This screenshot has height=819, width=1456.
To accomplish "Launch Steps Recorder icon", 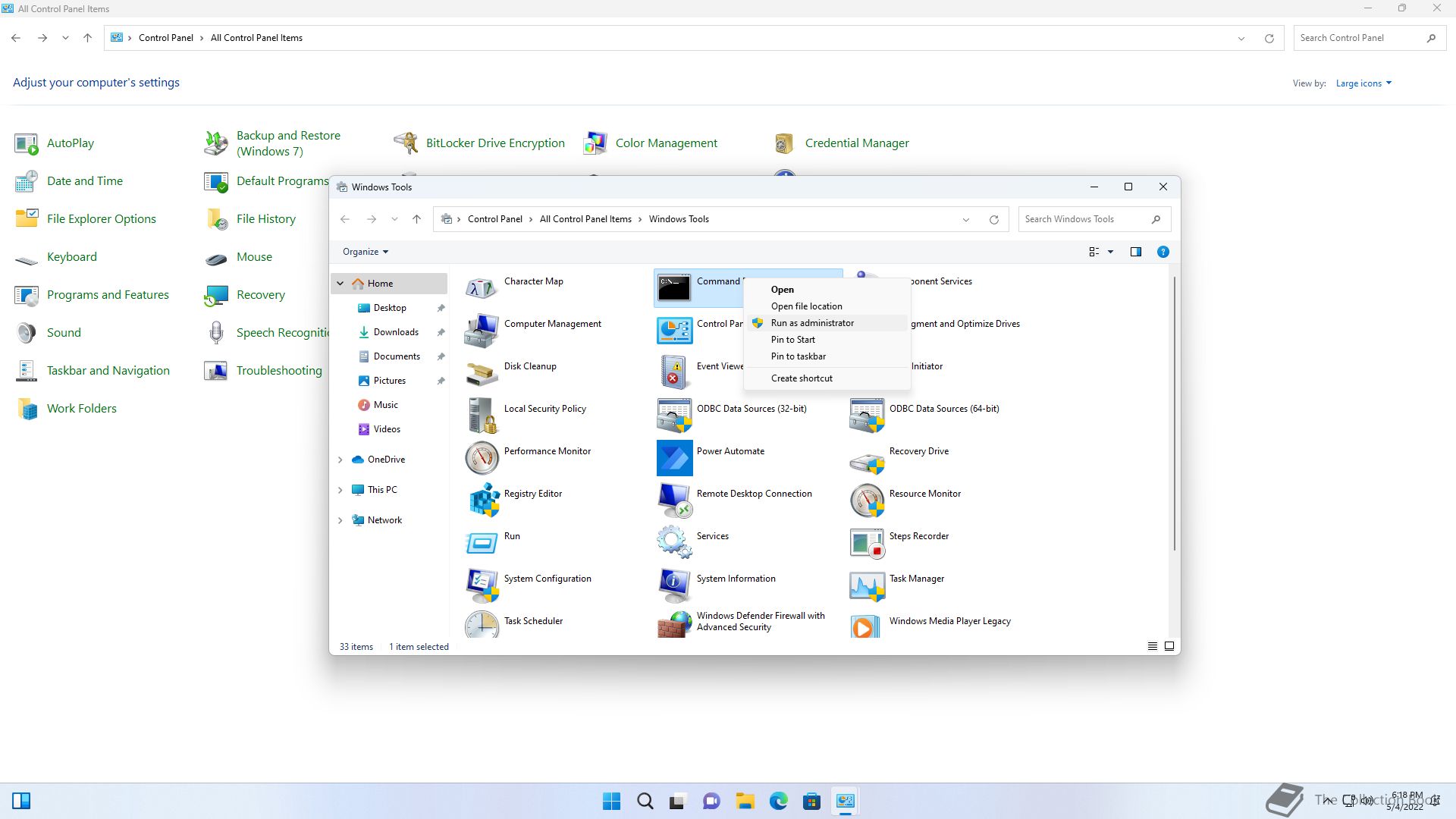I will point(867,542).
